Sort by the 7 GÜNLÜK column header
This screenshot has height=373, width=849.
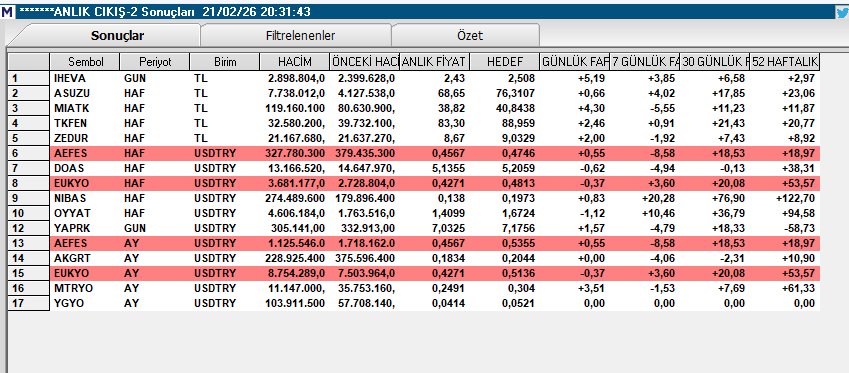[x=644, y=62]
